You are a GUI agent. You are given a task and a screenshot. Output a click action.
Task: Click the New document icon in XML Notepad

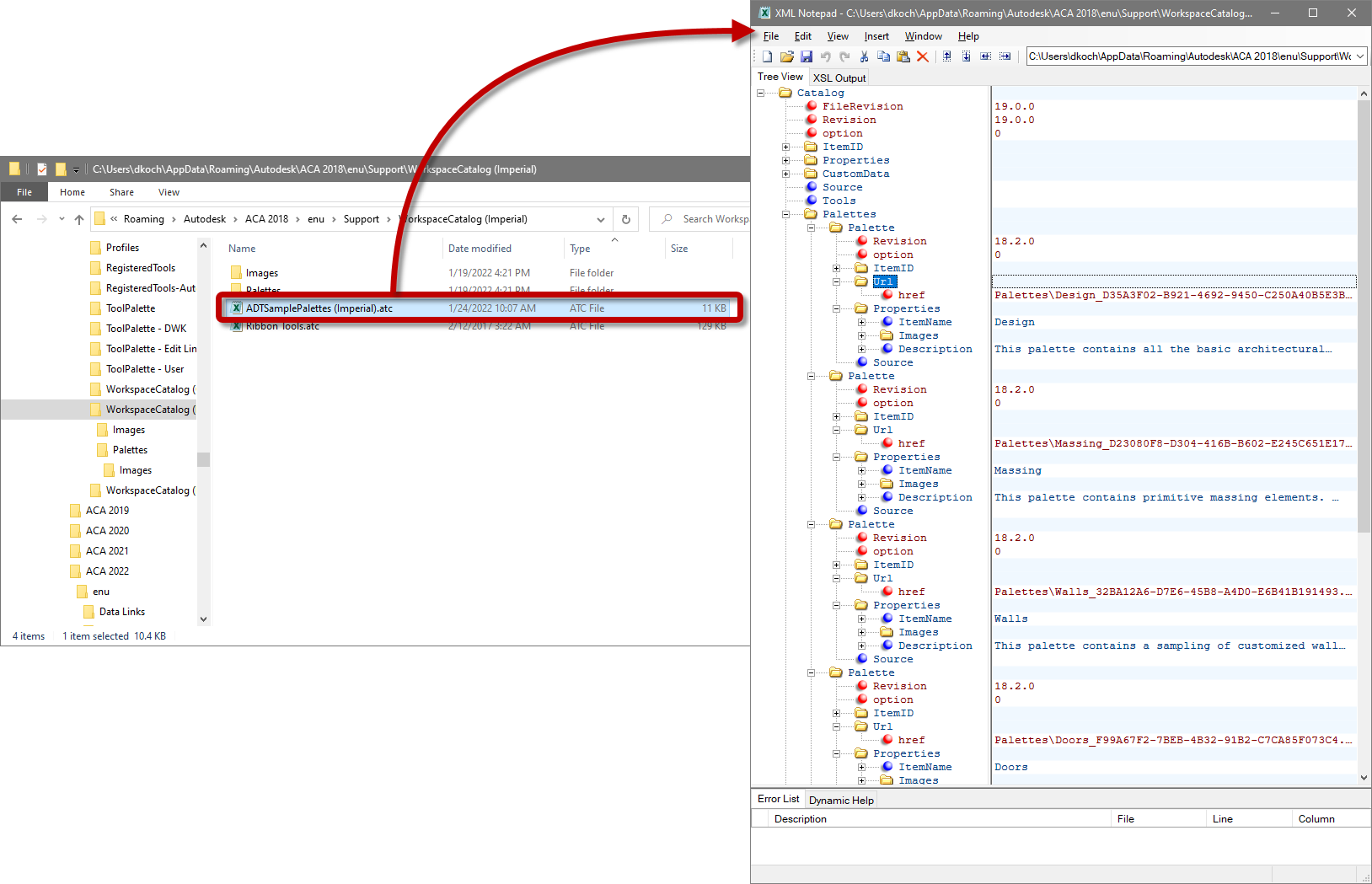tap(767, 56)
